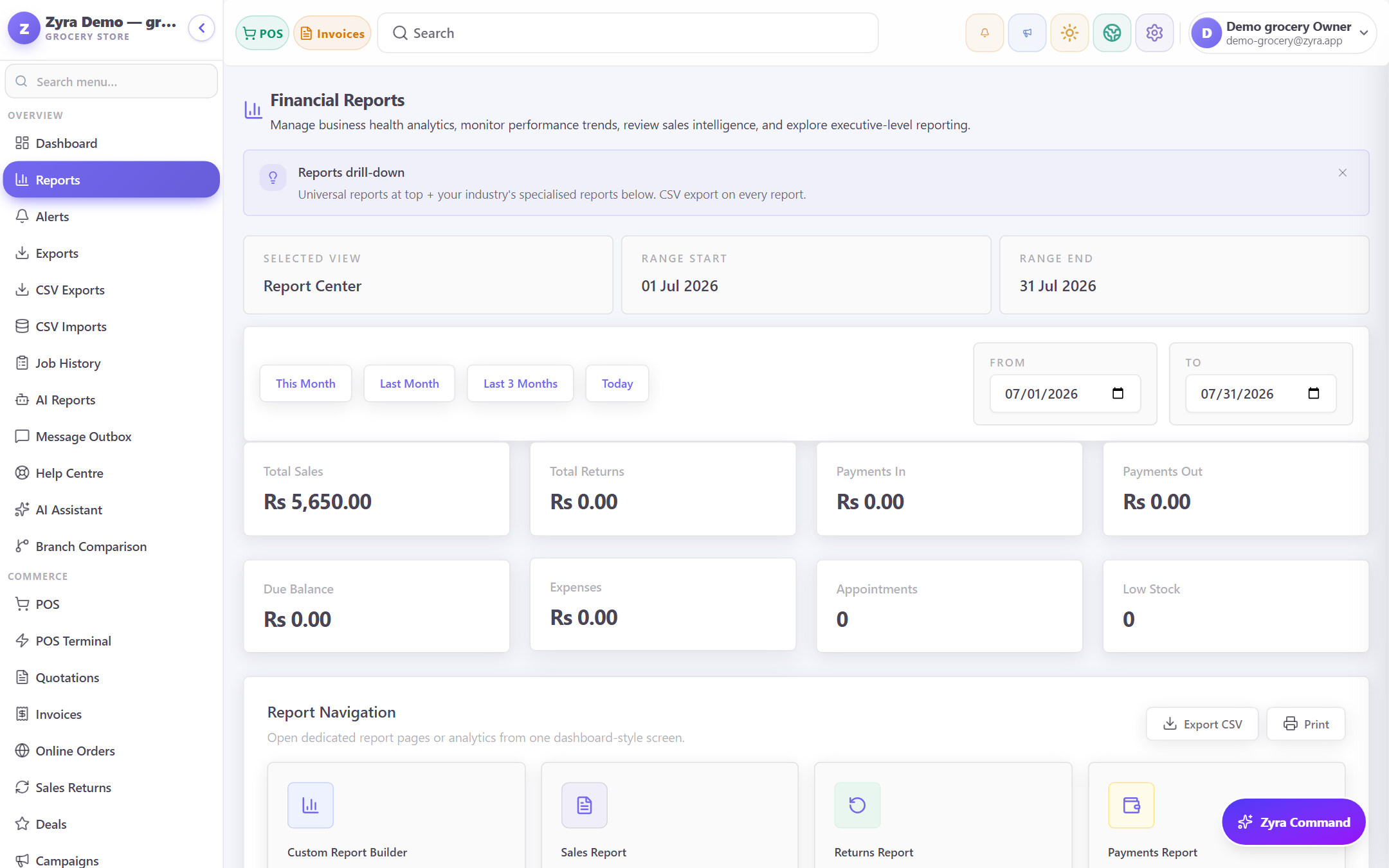The height and width of the screenshot is (868, 1389).
Task: Open Dashboard in the sidebar
Action: (x=111, y=143)
